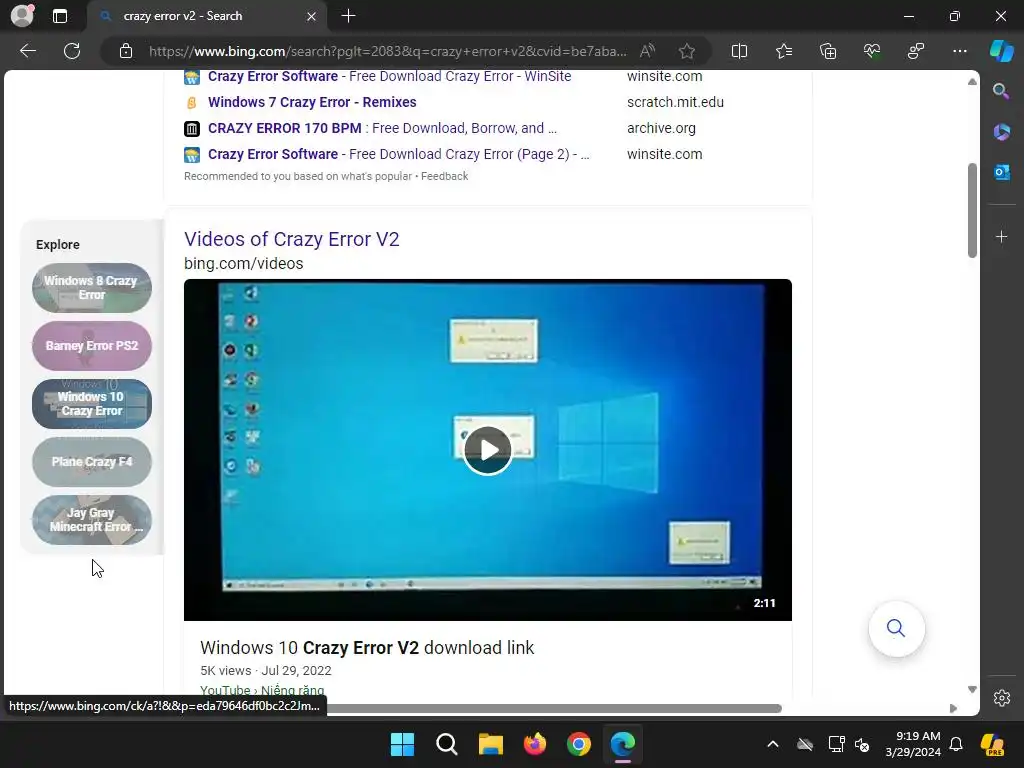
Task: Open Read aloud icon in address bar
Action: 647,51
